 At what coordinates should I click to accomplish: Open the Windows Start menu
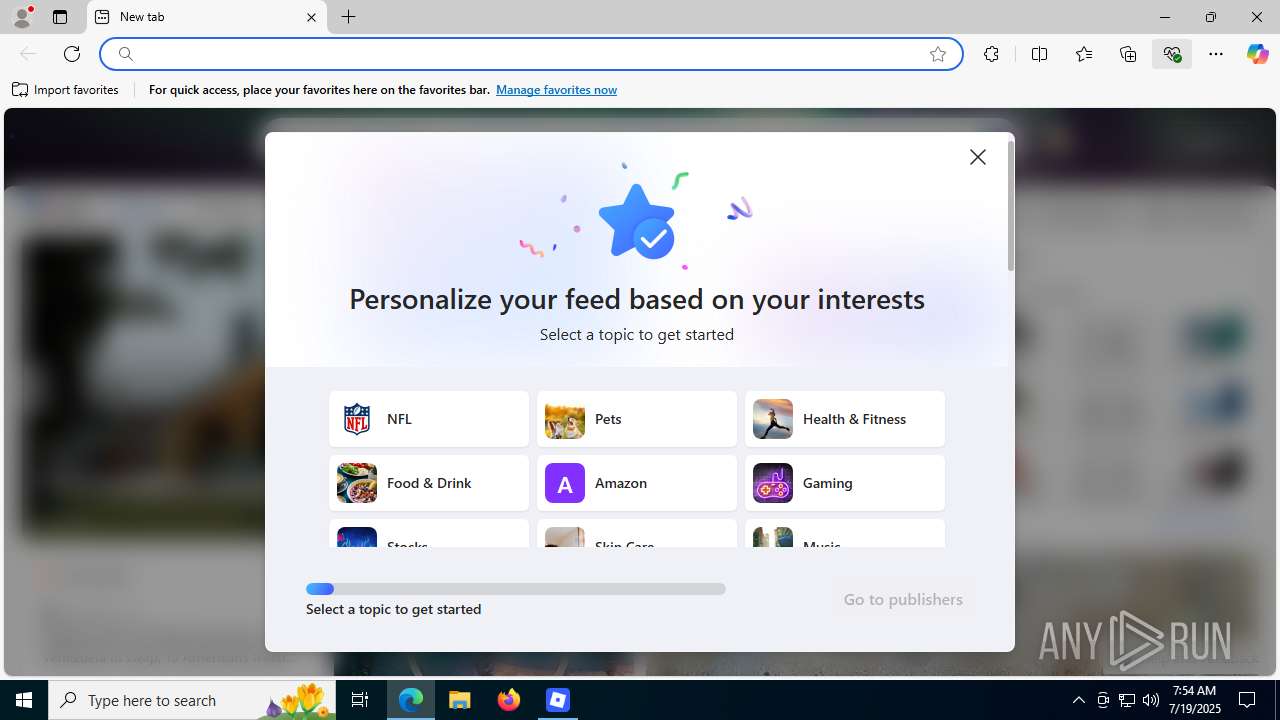pos(24,700)
